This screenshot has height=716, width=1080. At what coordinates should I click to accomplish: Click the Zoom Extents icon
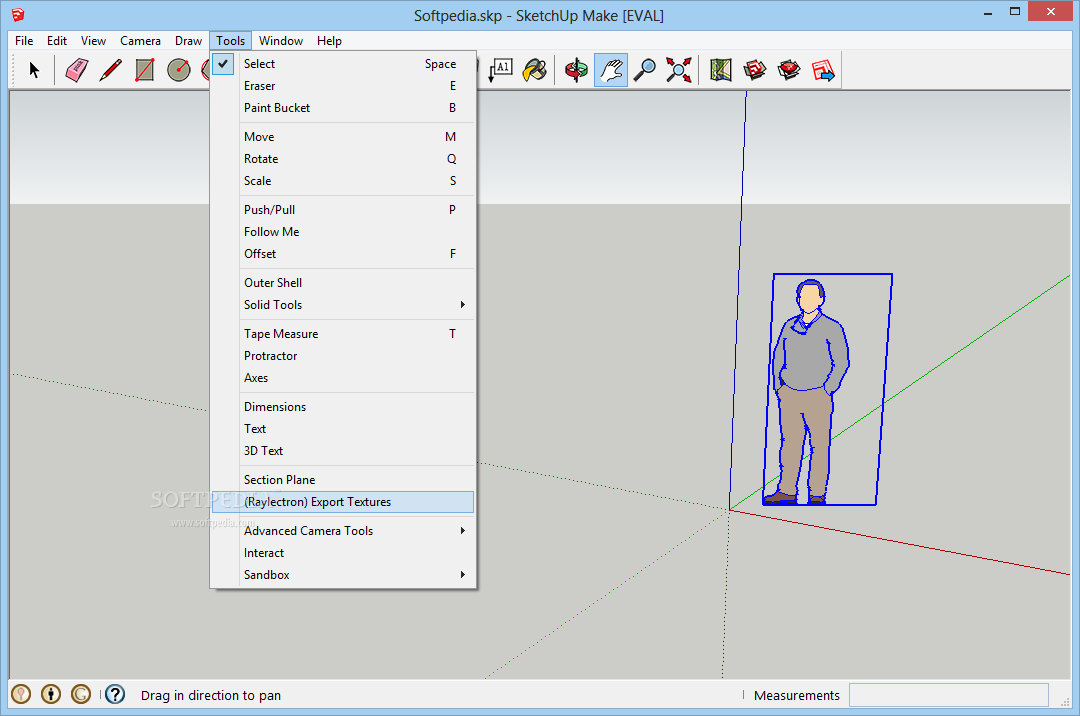point(678,70)
